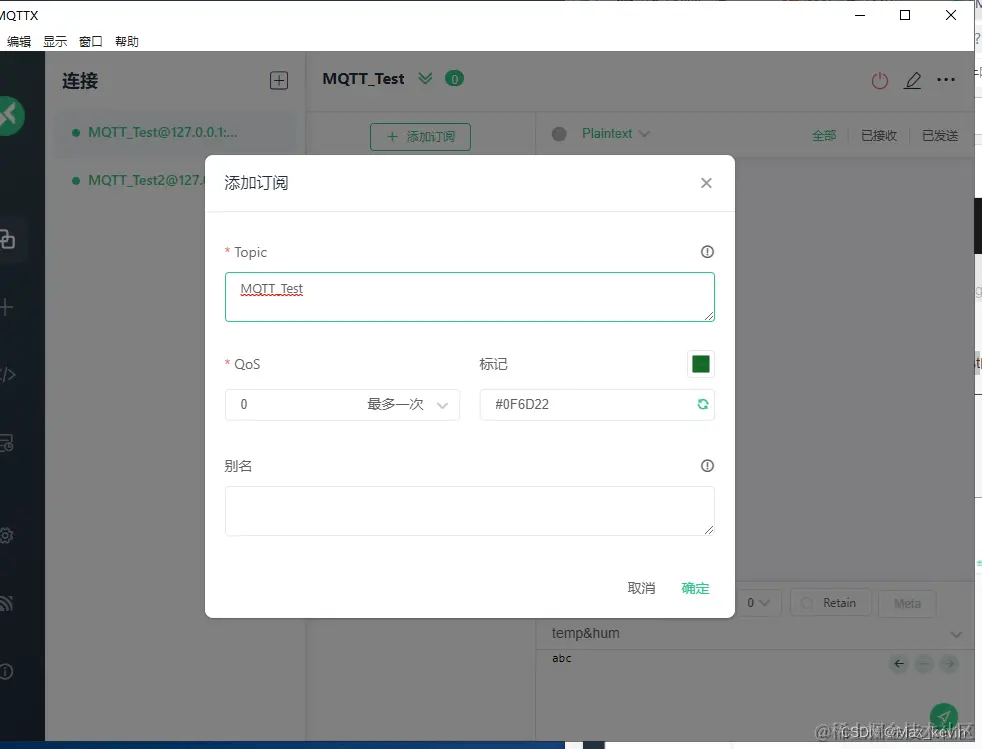Click the temp&hum topic input
Screen dimensions: 982x749
tap(745, 633)
